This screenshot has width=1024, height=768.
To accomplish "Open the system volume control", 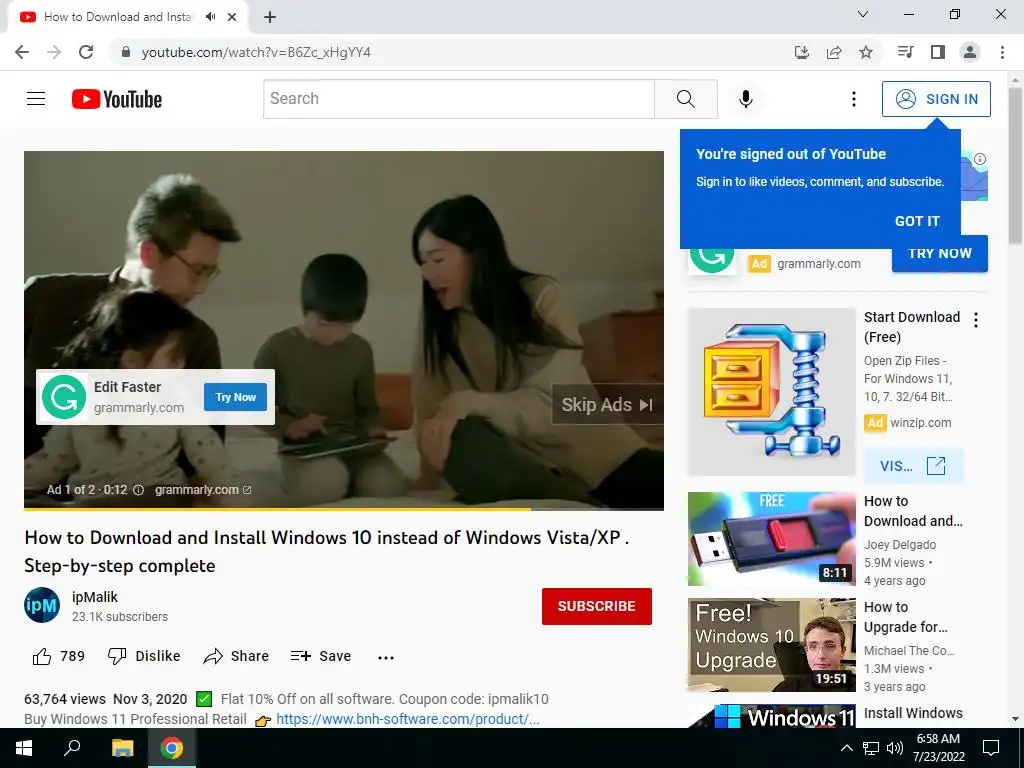I will pyautogui.click(x=895, y=748).
